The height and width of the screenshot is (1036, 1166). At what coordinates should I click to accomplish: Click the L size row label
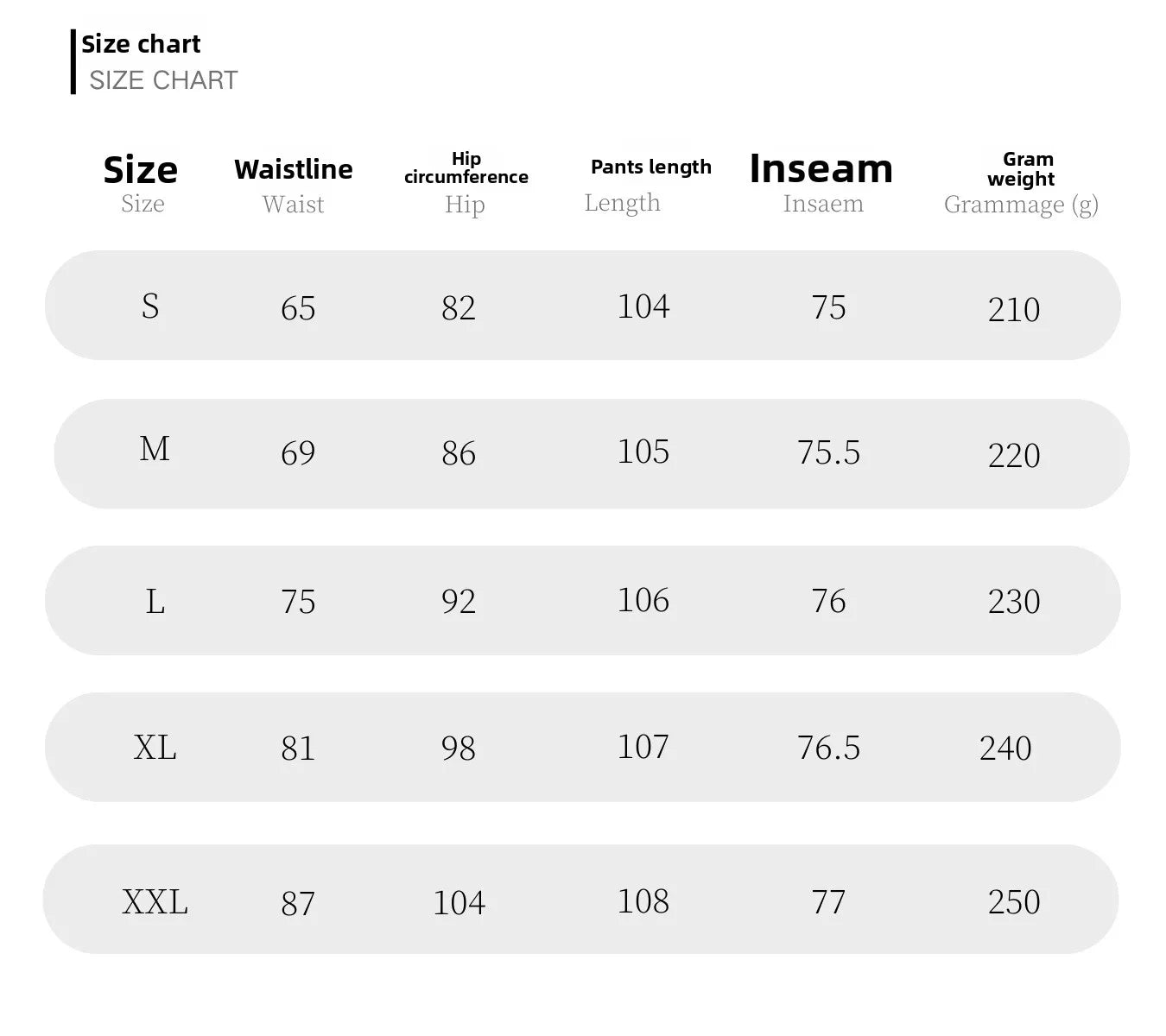coord(155,601)
